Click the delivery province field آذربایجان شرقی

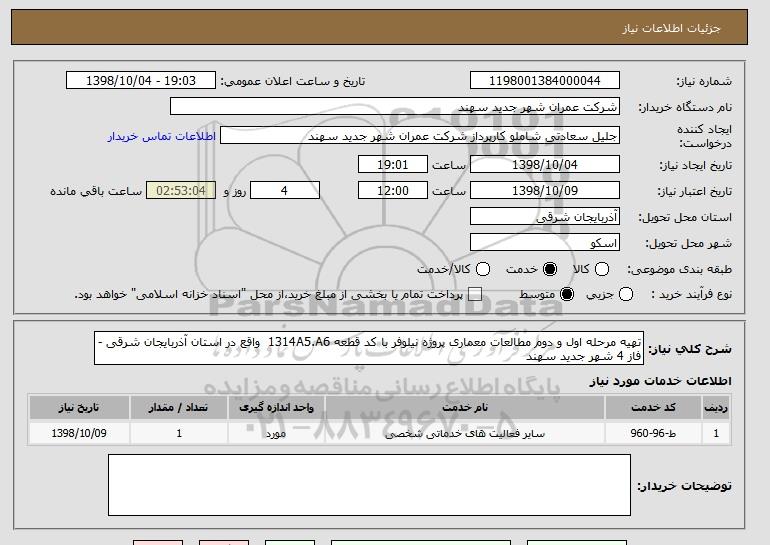point(545,217)
